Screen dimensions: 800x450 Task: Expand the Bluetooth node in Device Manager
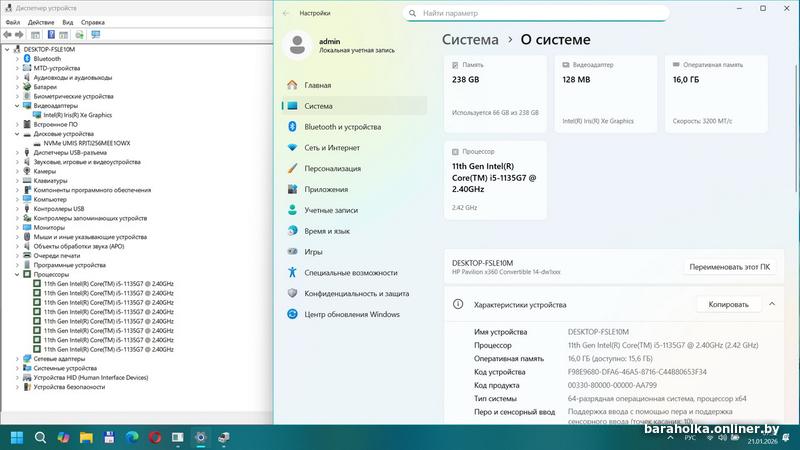[17, 59]
